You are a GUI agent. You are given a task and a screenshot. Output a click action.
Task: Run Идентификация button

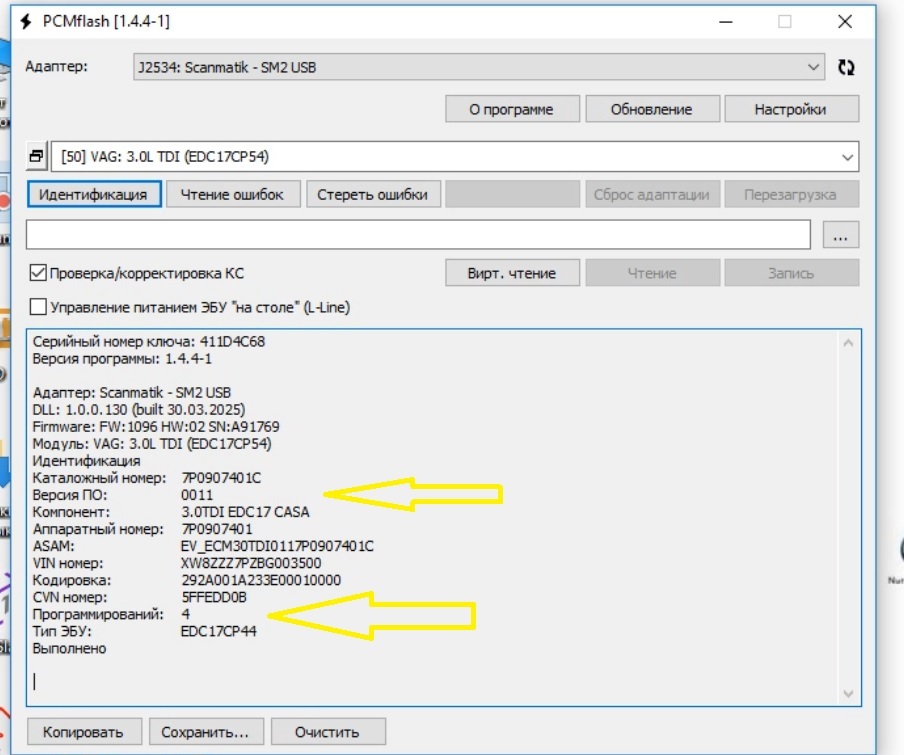(x=94, y=194)
